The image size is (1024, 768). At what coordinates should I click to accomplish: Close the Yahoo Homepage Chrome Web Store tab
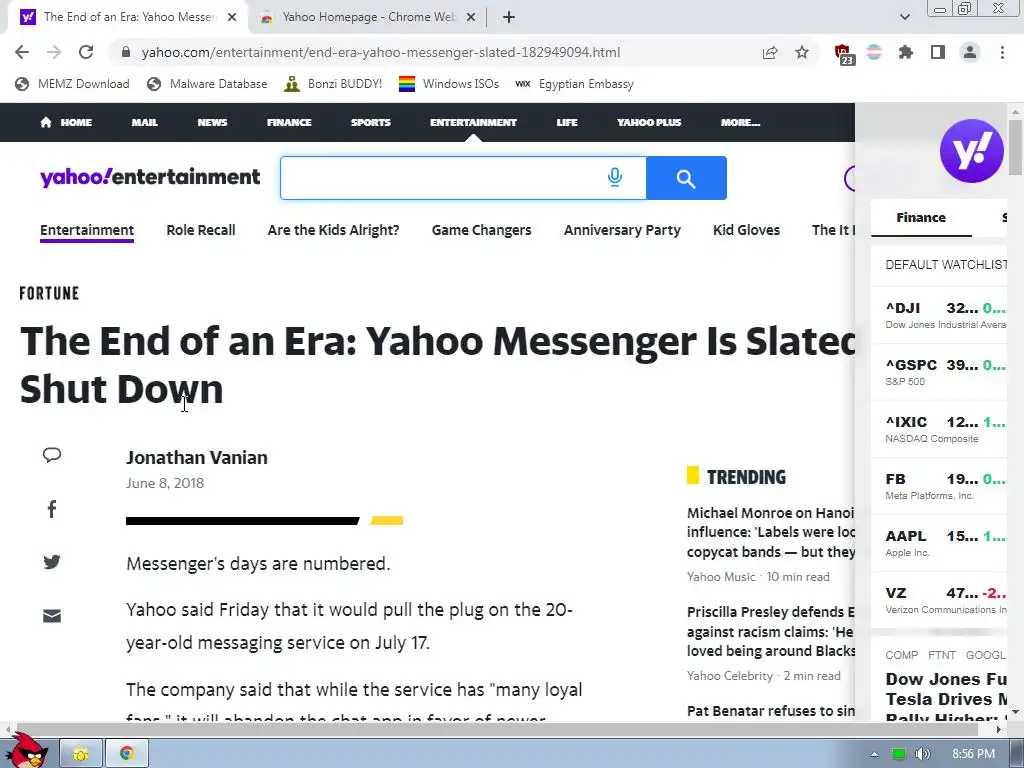[x=470, y=18]
